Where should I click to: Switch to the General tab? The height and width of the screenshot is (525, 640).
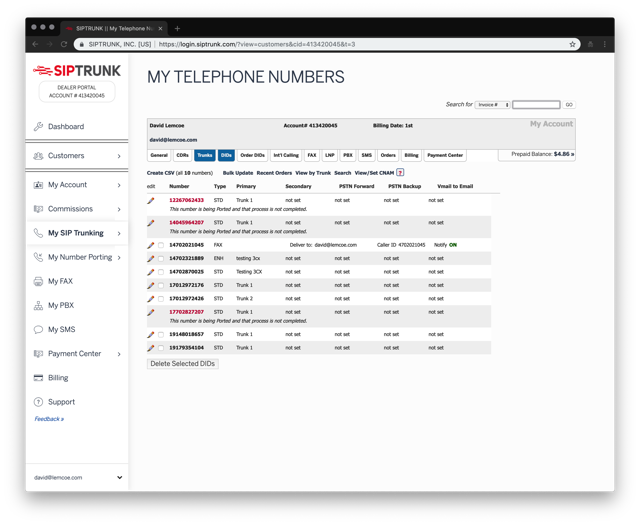click(159, 155)
